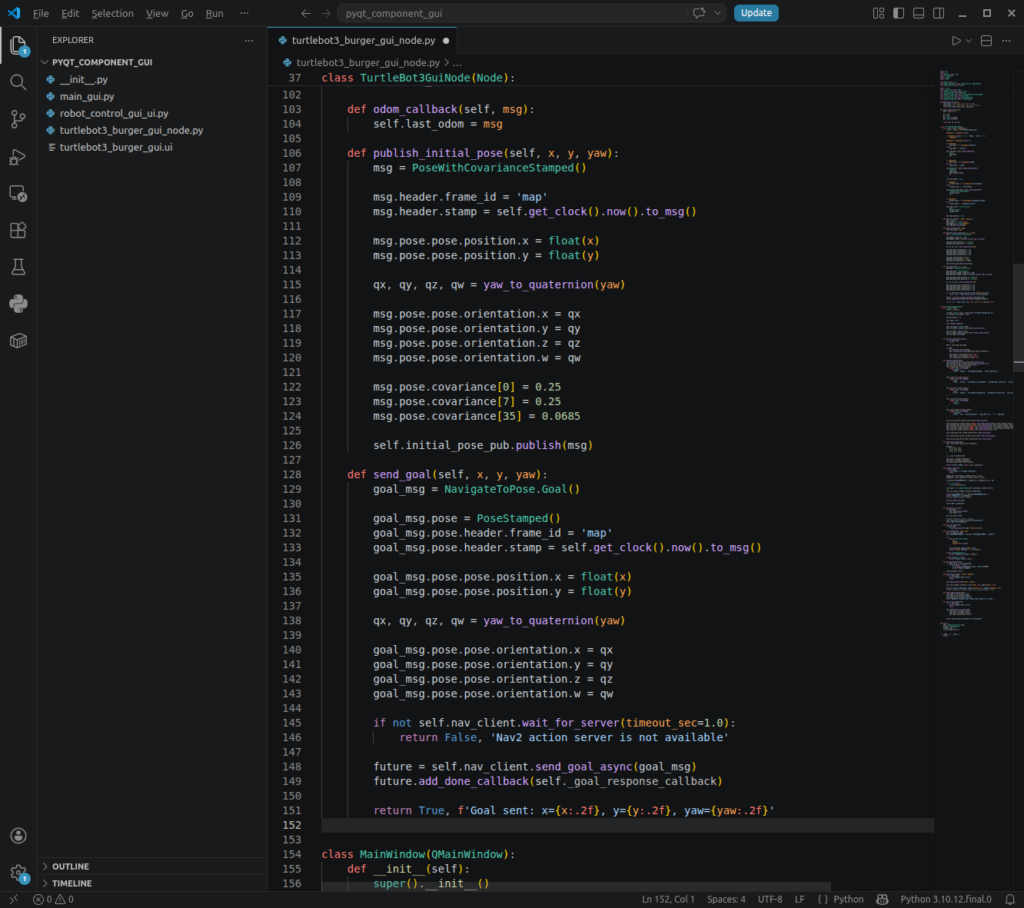Run the Python file with play icon
Viewport: 1024px width, 908px height.
[x=956, y=41]
